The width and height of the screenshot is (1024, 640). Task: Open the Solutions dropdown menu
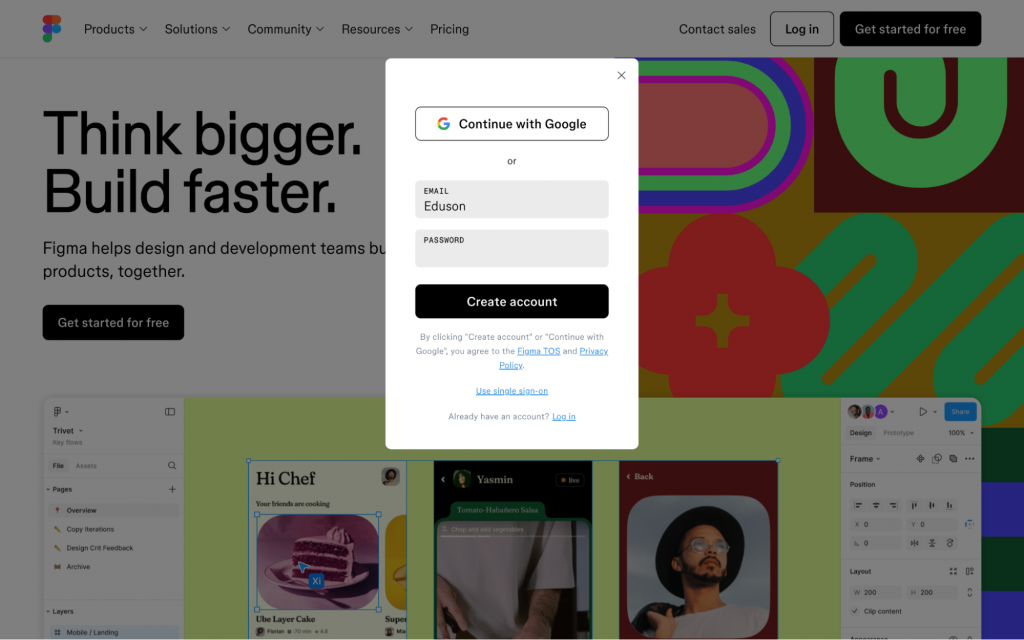[197, 29]
